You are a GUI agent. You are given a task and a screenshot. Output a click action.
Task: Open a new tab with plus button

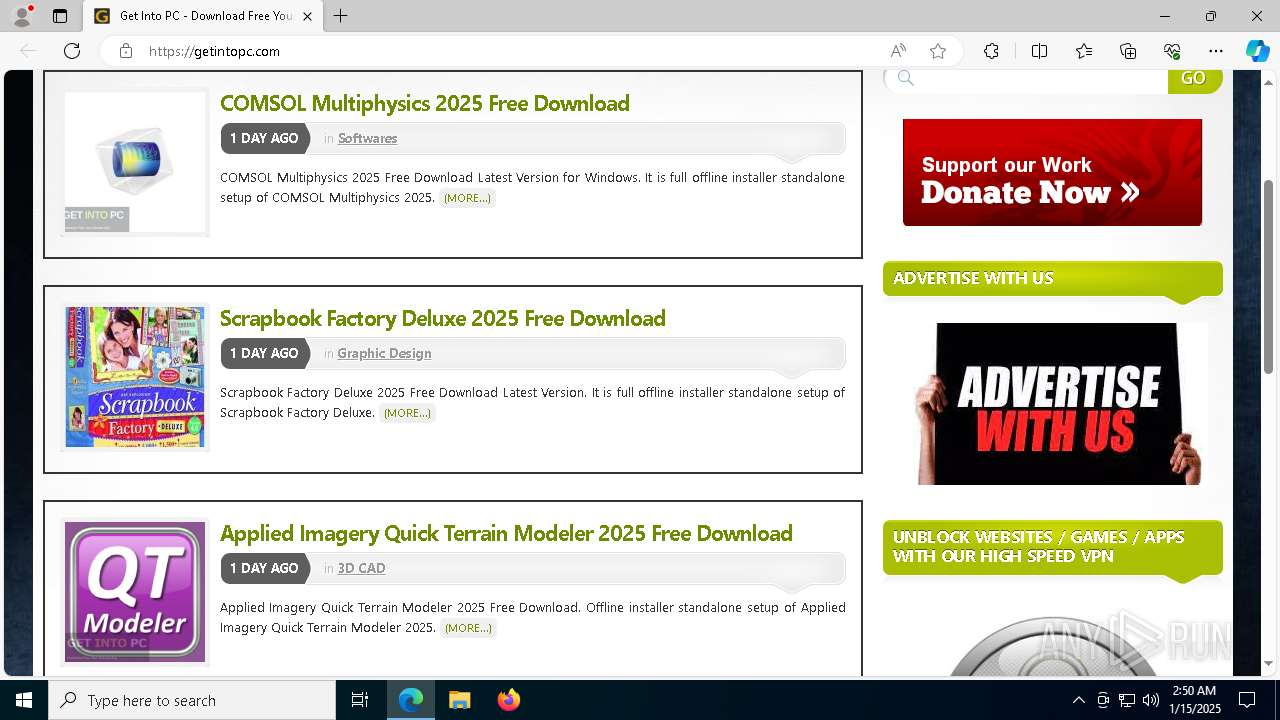341,16
